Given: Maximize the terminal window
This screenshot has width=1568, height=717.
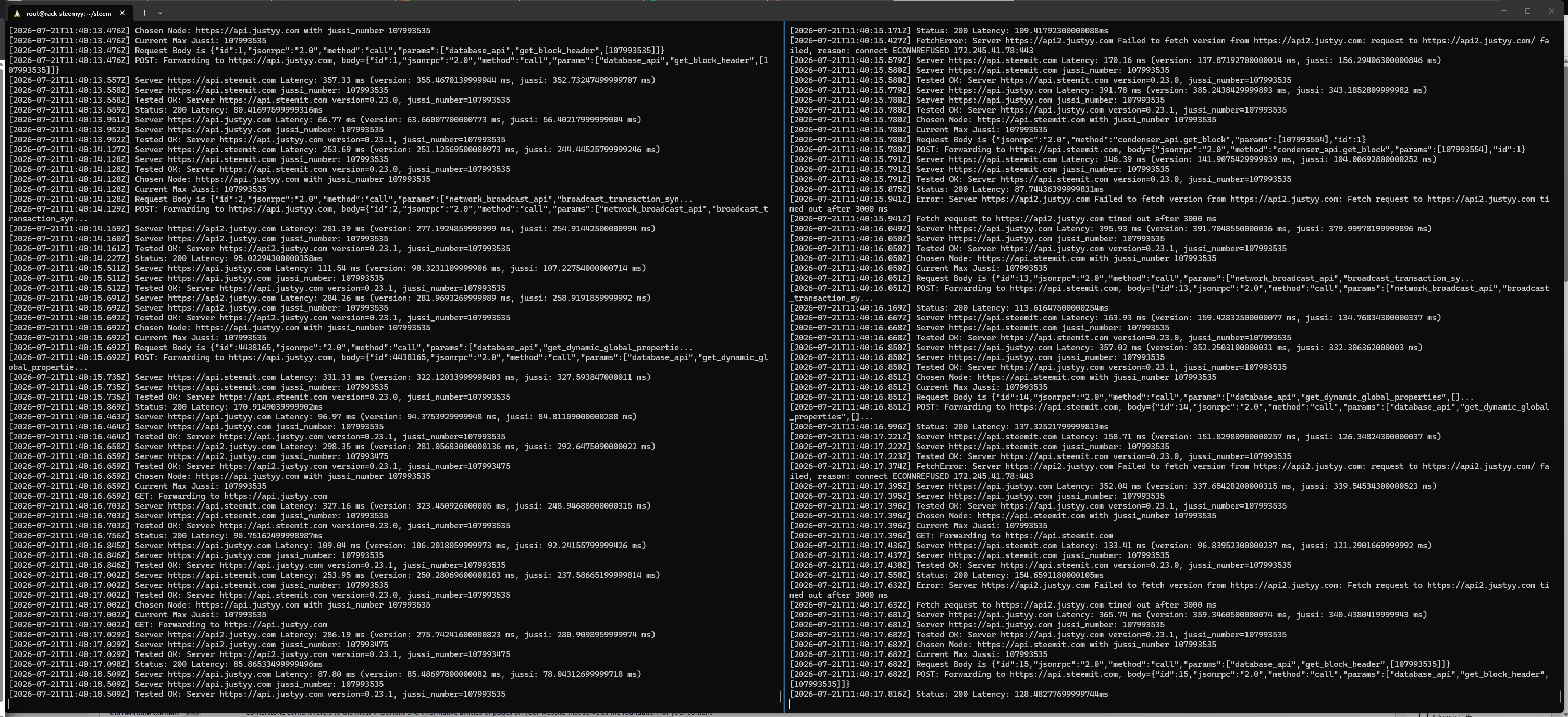Looking at the screenshot, I should (x=1528, y=11).
